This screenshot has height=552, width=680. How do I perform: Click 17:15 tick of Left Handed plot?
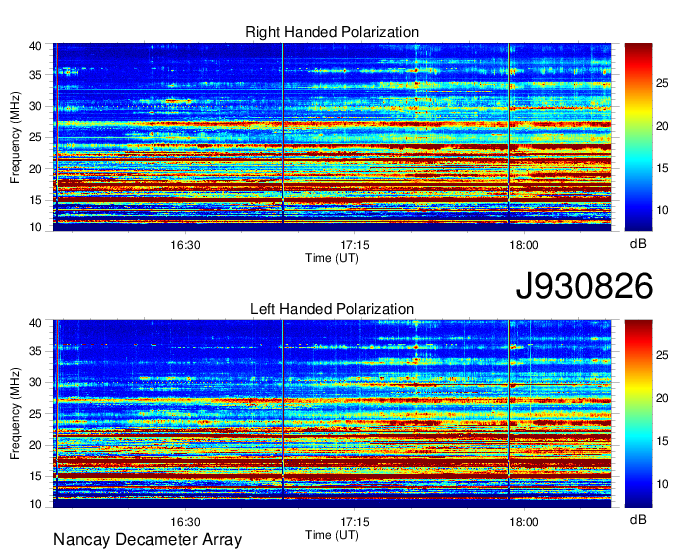click(x=355, y=522)
